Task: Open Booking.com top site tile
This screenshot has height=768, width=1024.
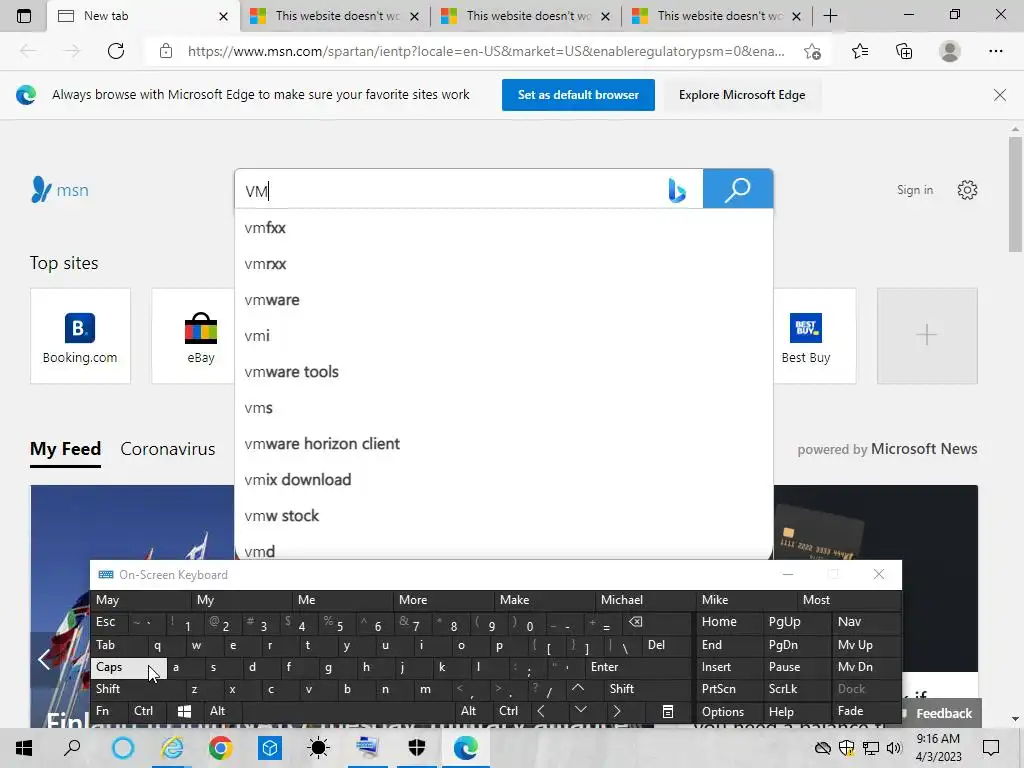Action: pos(80,336)
